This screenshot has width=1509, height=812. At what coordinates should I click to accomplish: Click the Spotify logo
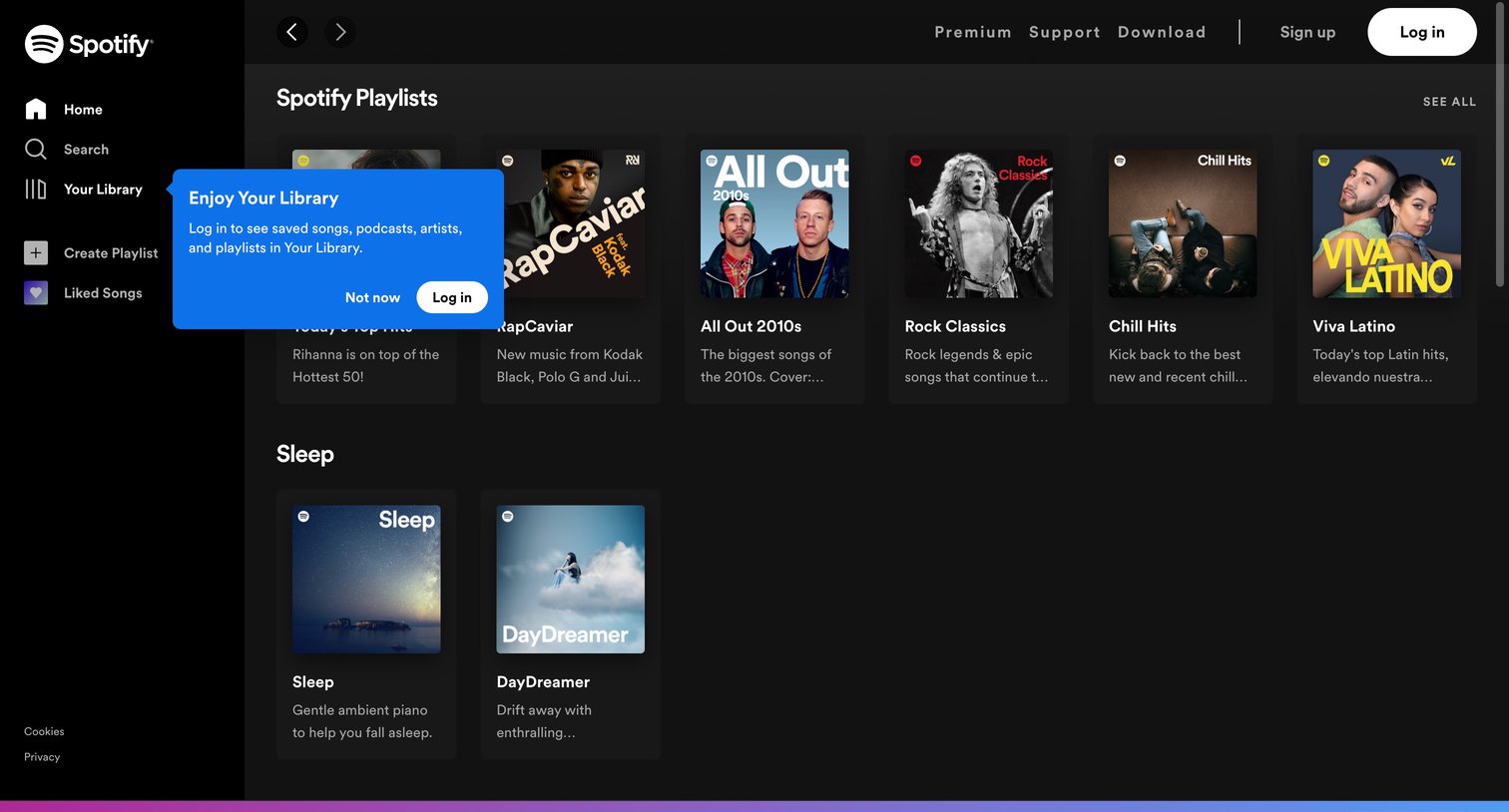pyautogui.click(x=88, y=44)
